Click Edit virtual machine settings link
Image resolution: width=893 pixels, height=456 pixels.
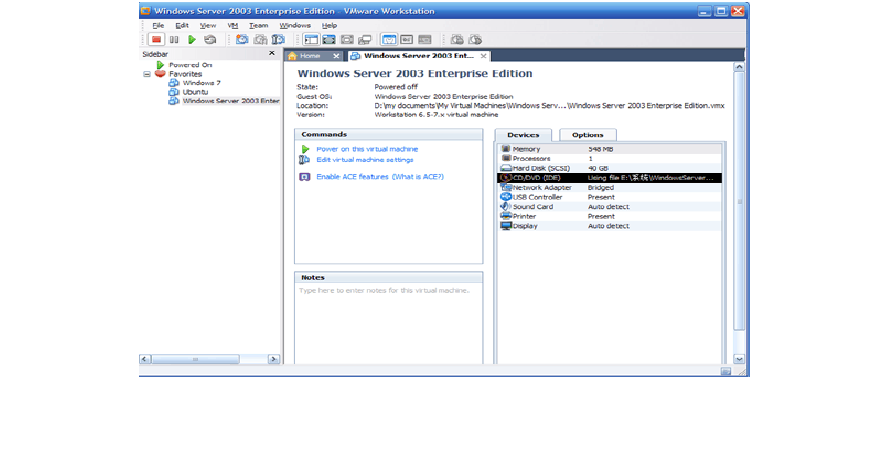(x=364, y=159)
